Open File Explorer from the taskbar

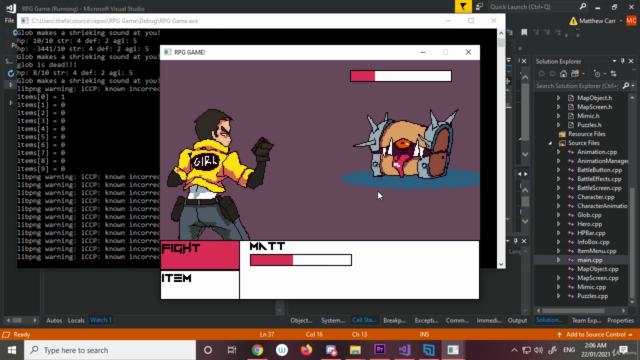pyautogui.click(x=355, y=350)
